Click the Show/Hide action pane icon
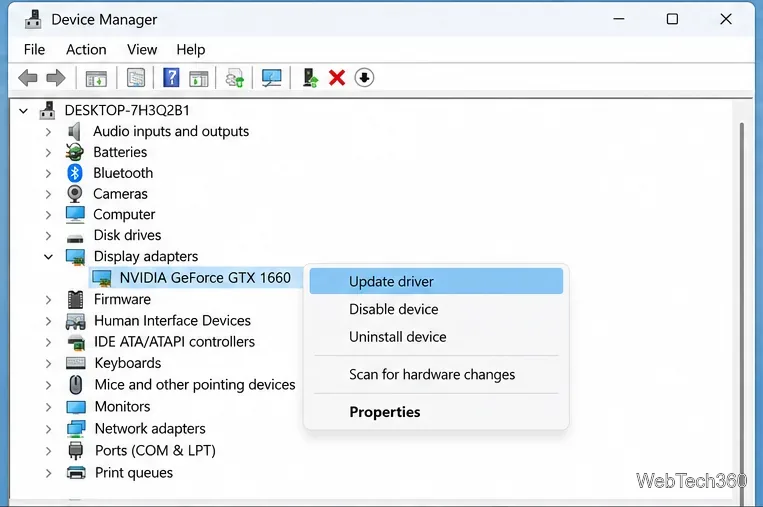Screen dimensions: 763x507 point(198,78)
